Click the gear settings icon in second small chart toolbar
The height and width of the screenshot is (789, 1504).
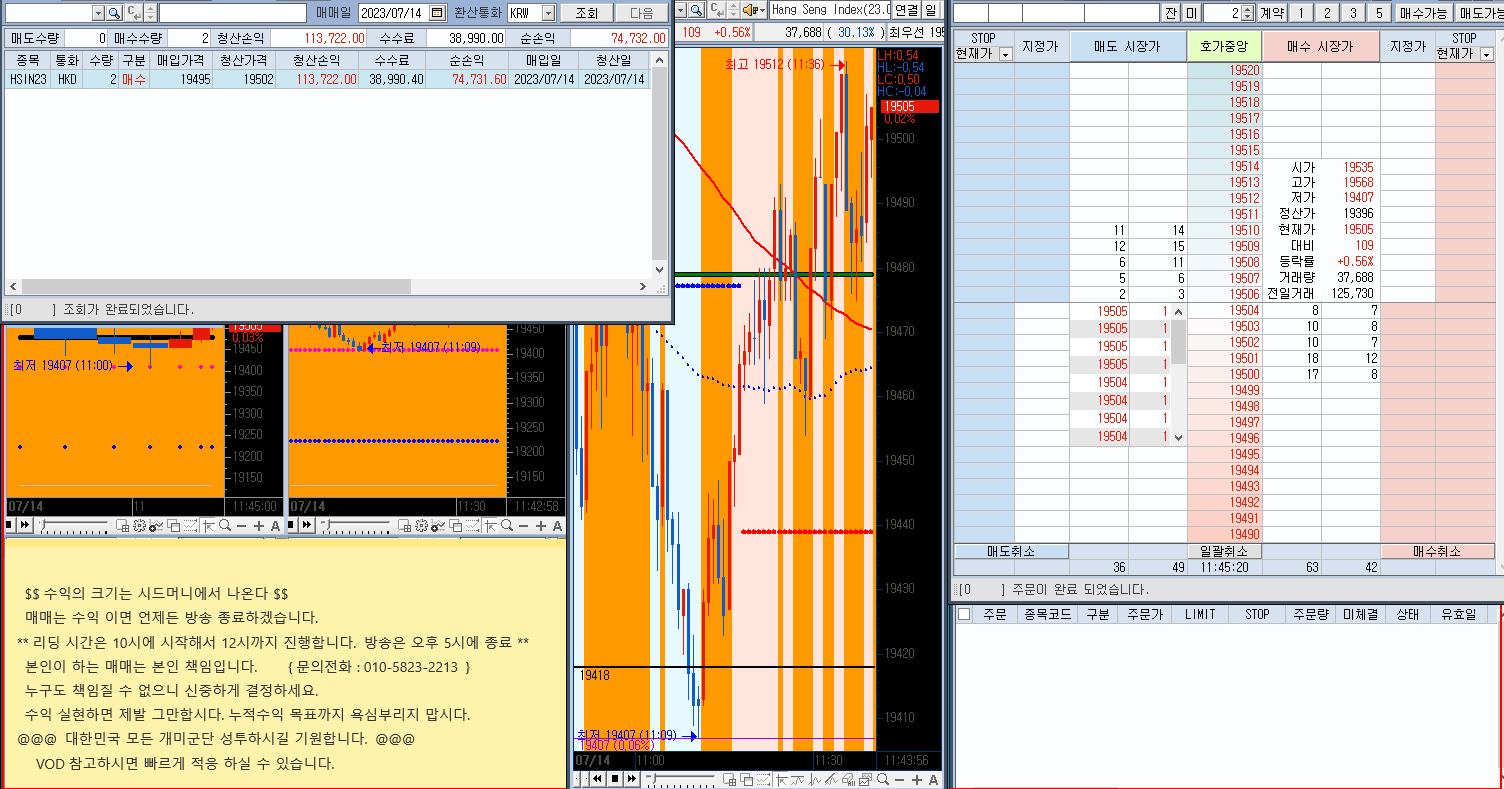point(421,526)
